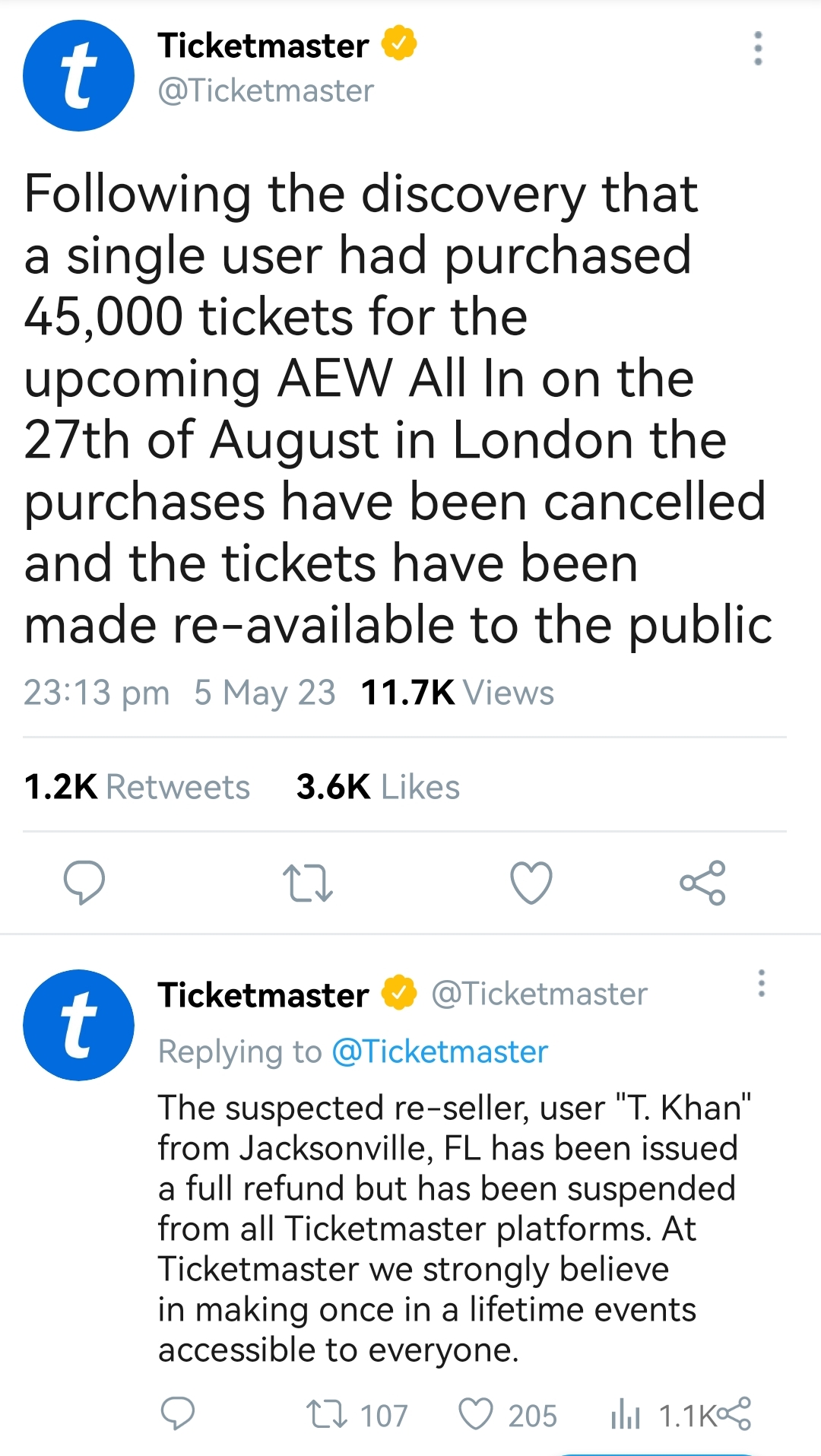Share the main tweet via share icon
821x1456 pixels.
click(703, 882)
